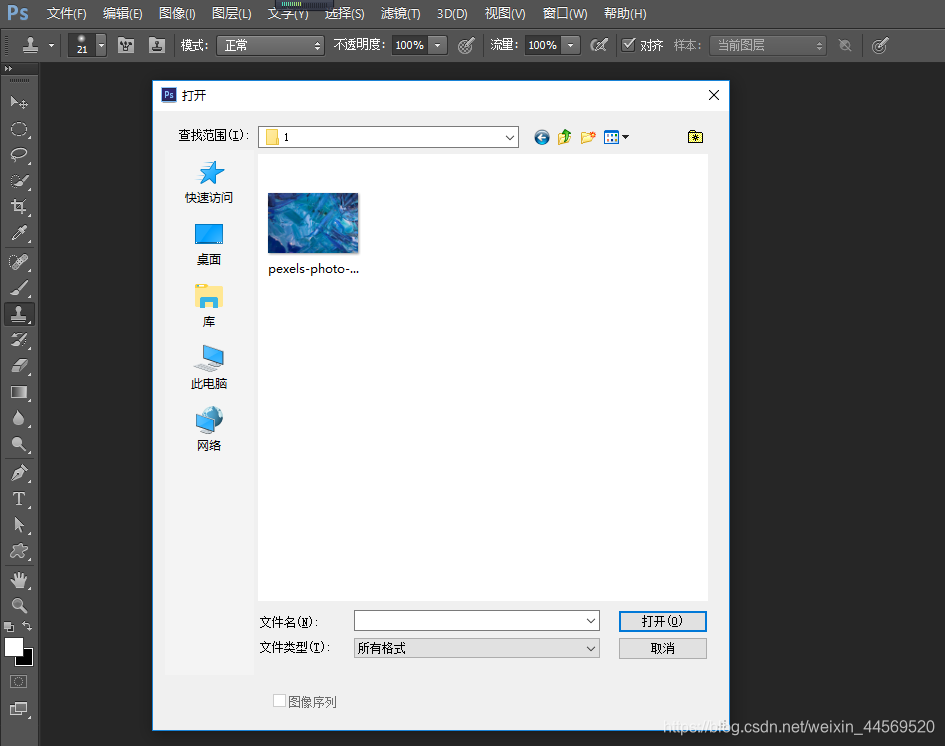Viewport: 945px width, 746px height.
Task: Select the Zoom tool
Action: click(19, 606)
